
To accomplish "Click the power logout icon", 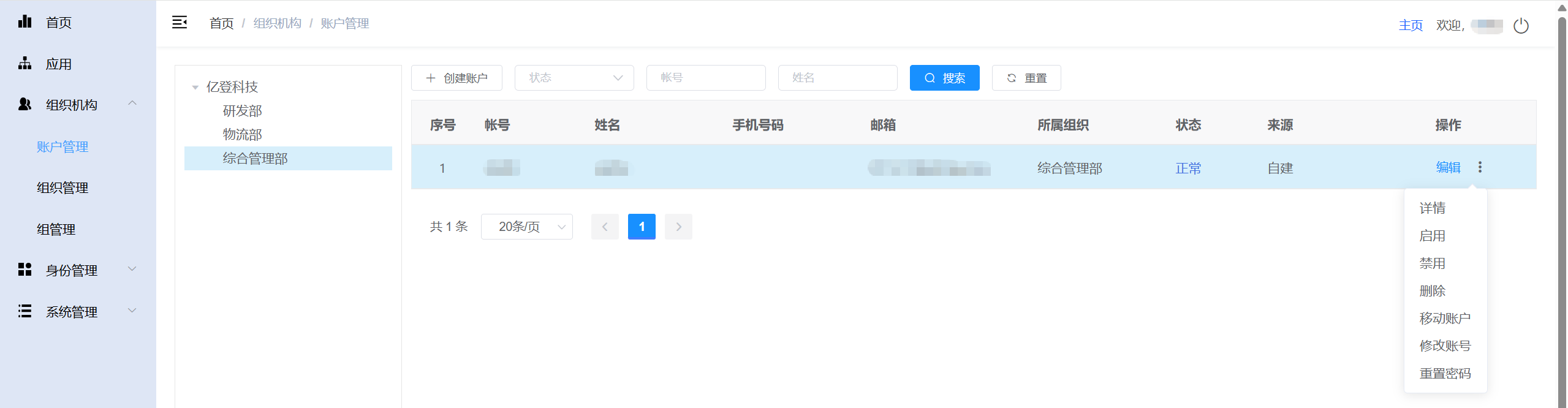I will click(1521, 26).
